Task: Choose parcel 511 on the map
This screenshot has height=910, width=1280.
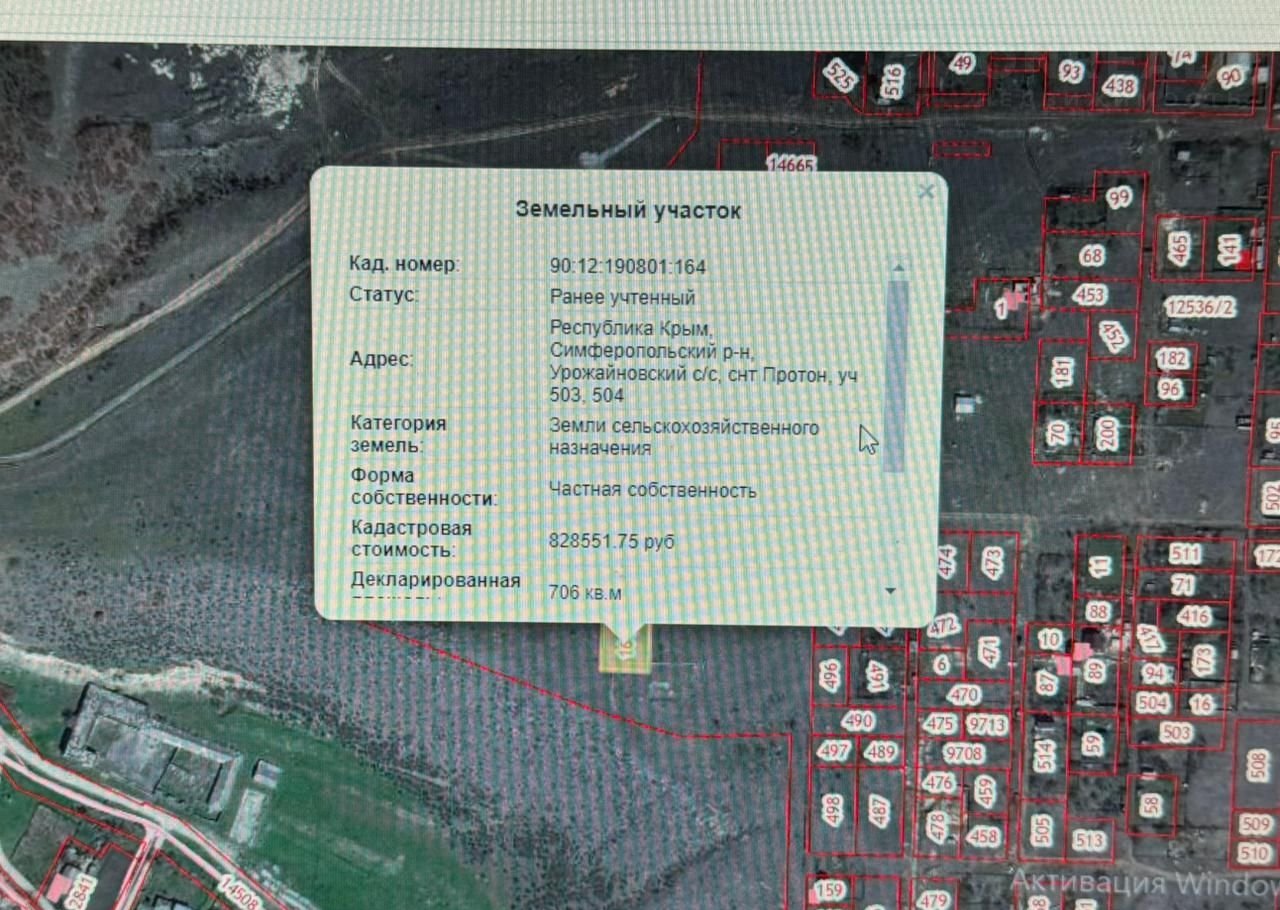Action: click(1184, 554)
